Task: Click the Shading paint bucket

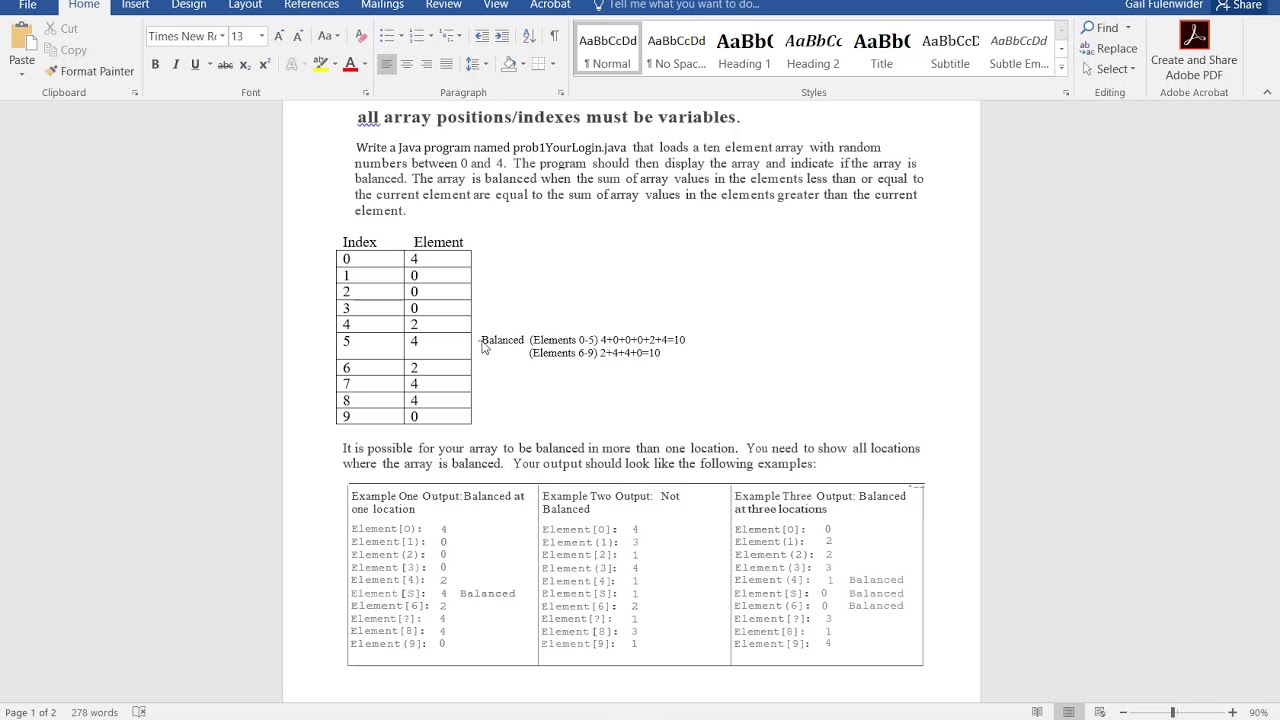Action: 509,65
